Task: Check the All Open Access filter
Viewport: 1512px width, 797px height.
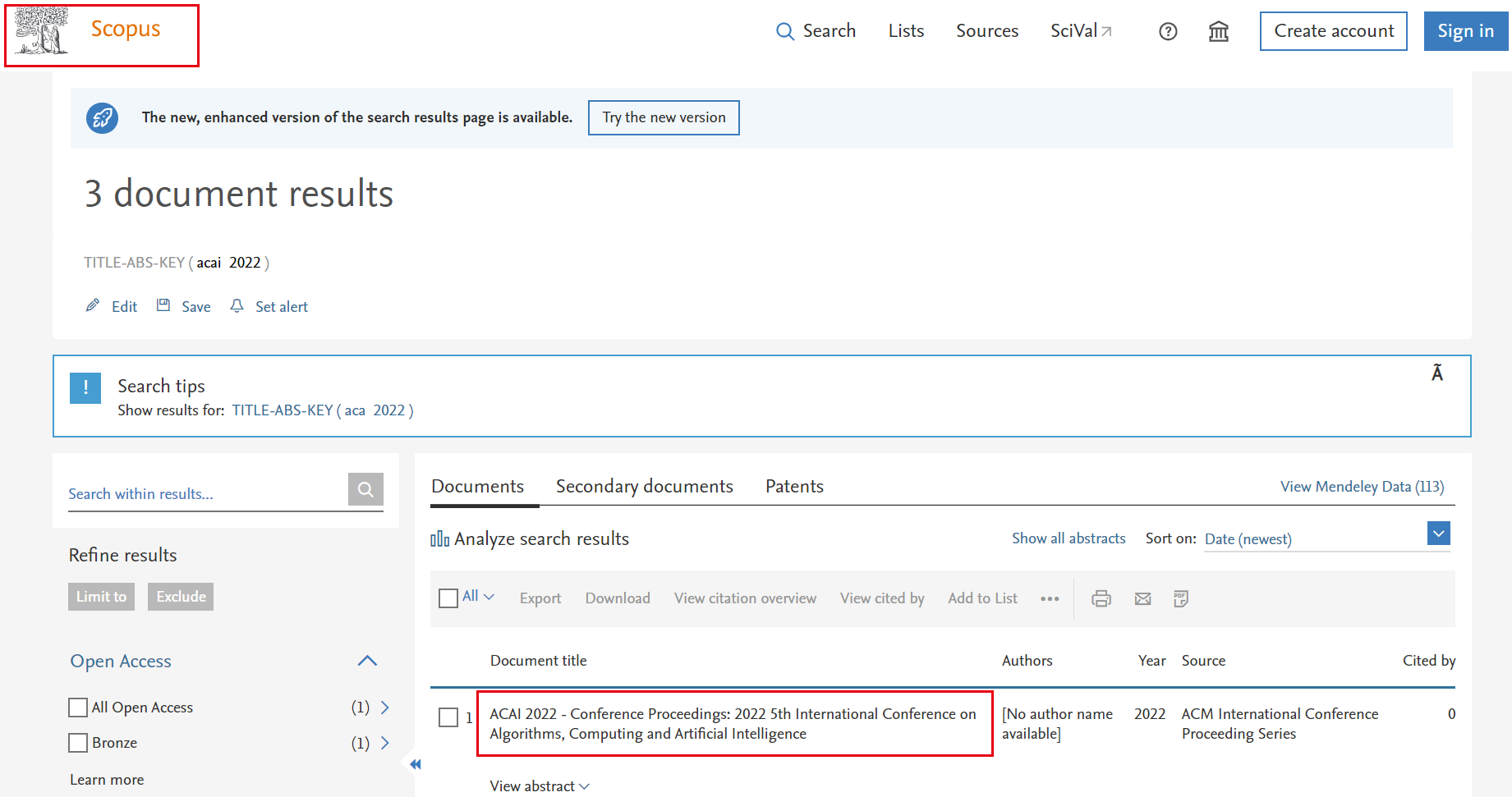Action: [x=78, y=708]
